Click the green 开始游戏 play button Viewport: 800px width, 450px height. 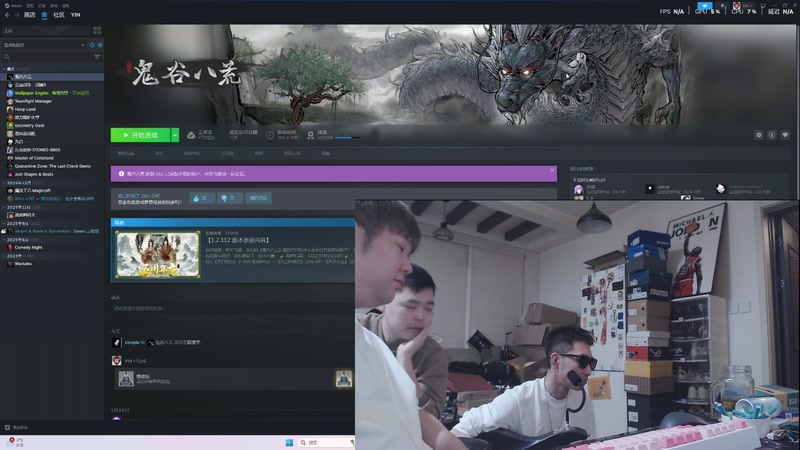click(140, 135)
